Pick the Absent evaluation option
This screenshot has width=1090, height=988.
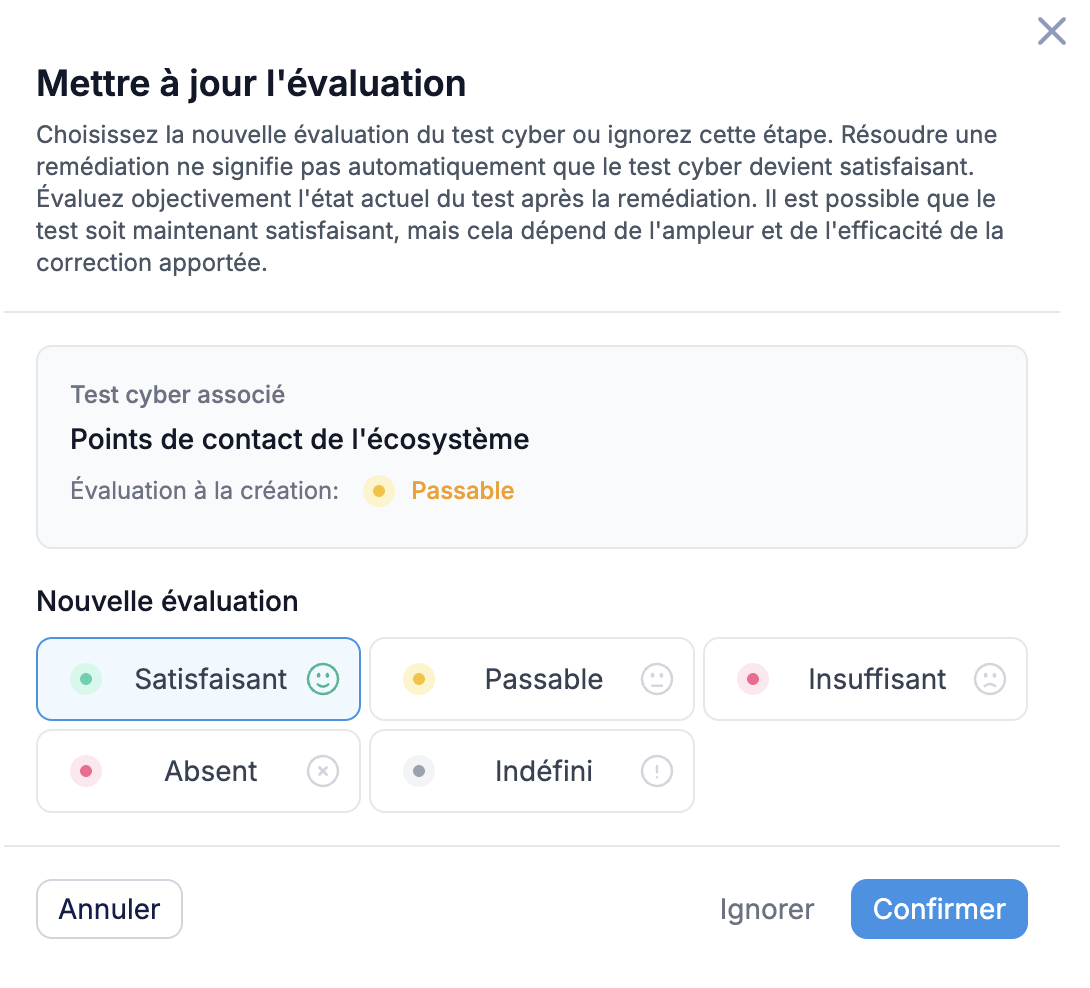210,771
